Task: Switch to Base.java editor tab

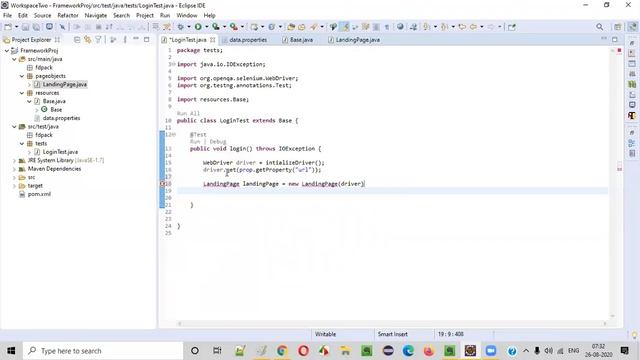Action: tap(298, 40)
